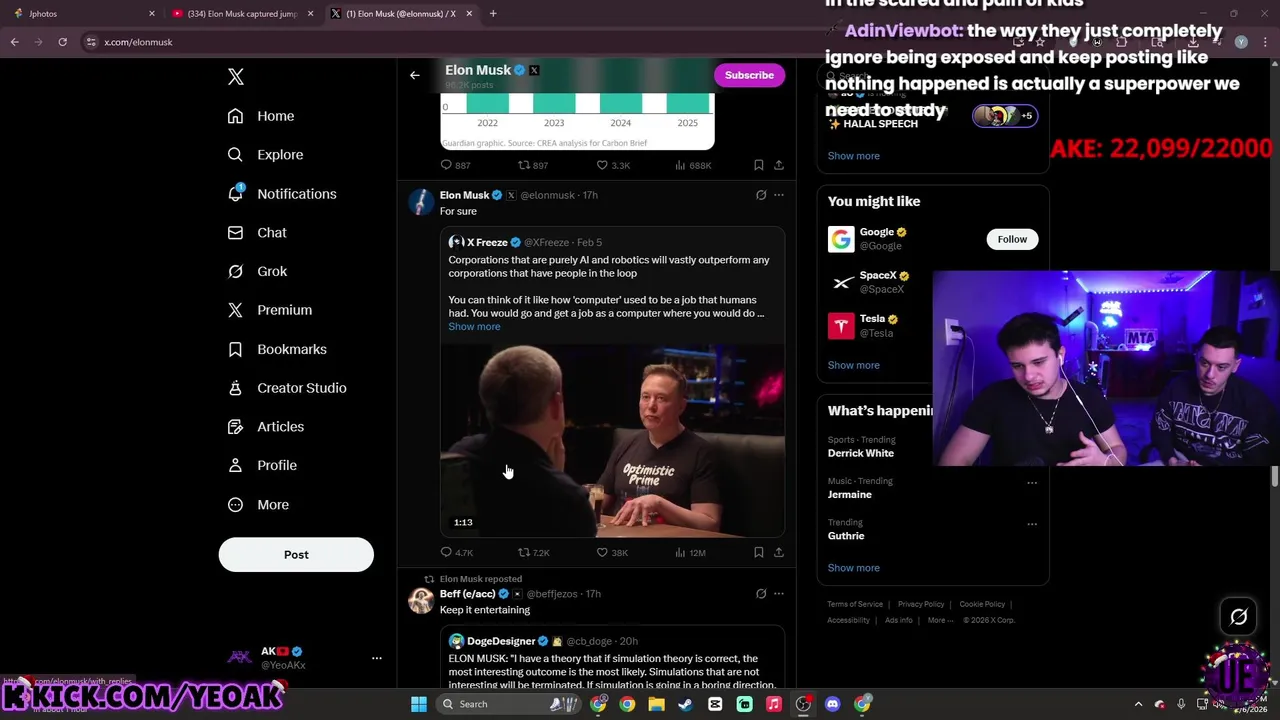Click the taskbar Search box

click(x=508, y=704)
